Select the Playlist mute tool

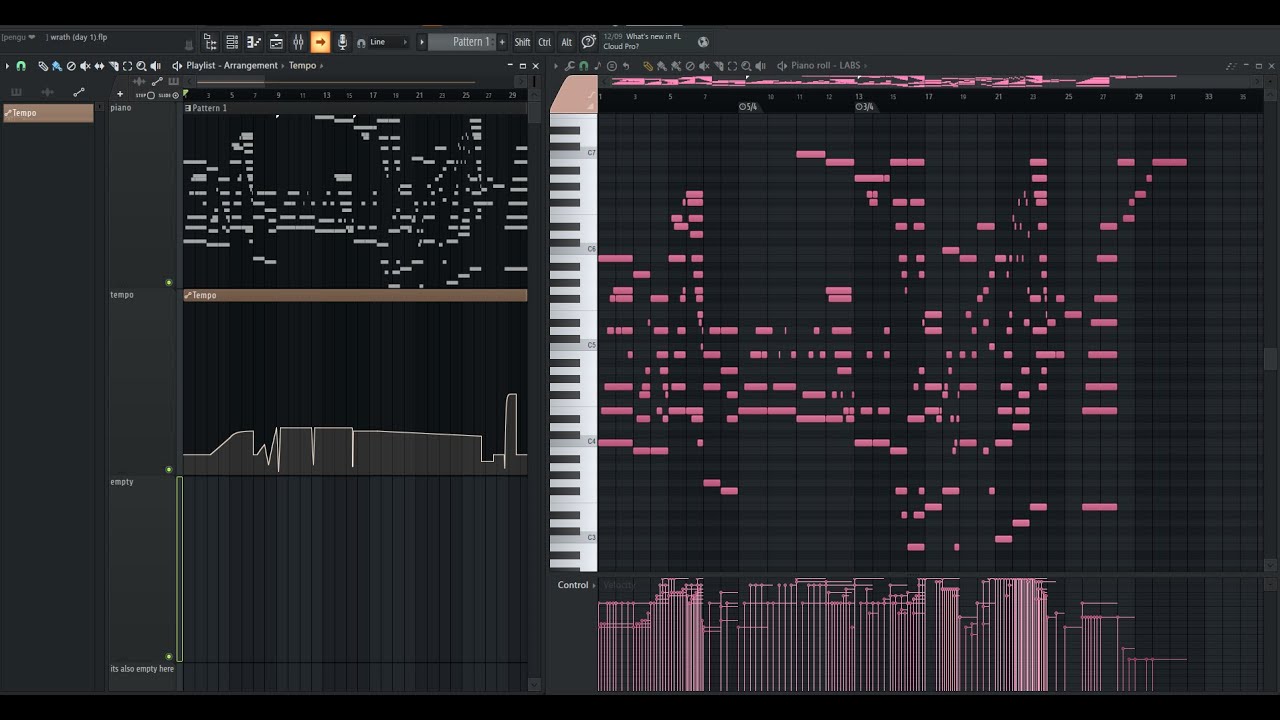(85, 66)
